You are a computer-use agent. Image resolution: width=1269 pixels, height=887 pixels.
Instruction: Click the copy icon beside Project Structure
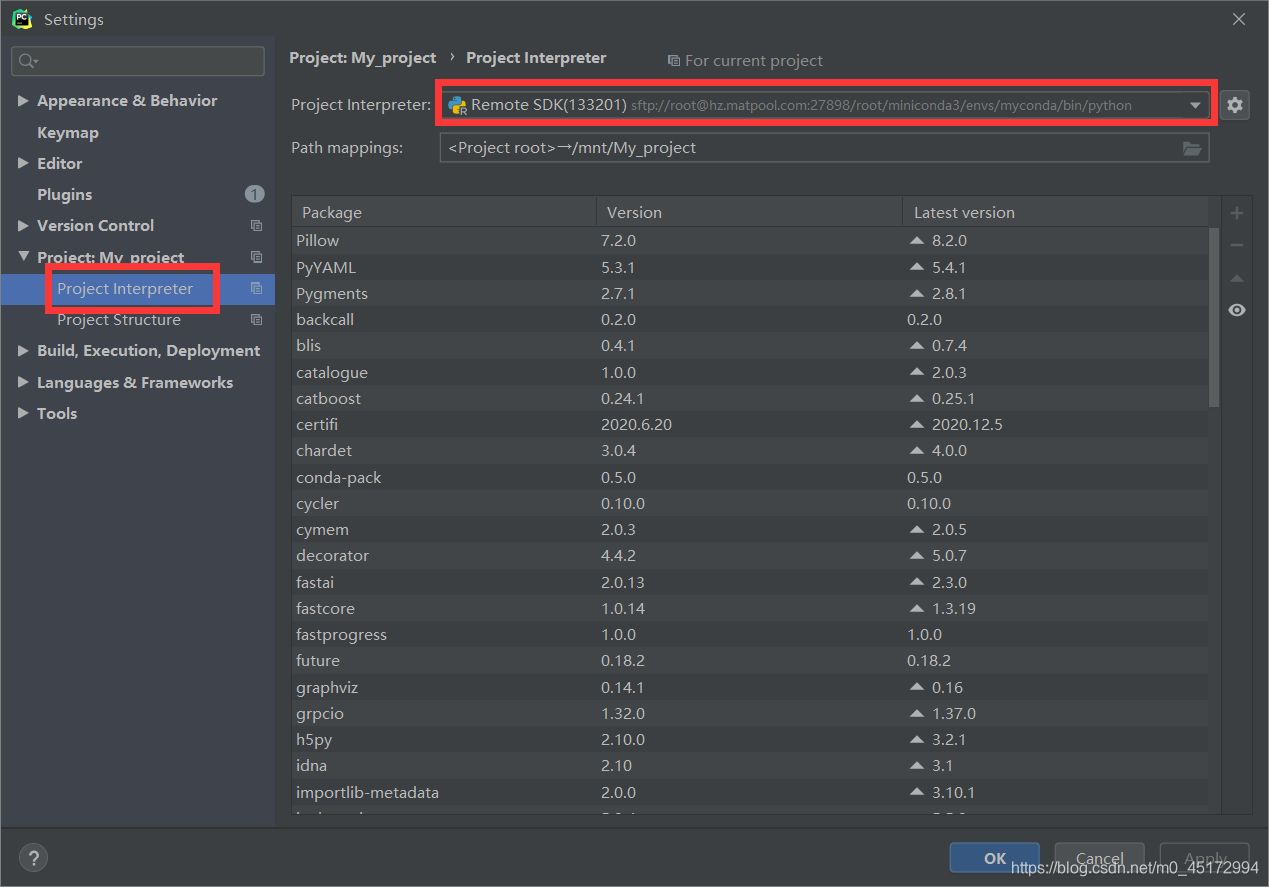coord(256,320)
